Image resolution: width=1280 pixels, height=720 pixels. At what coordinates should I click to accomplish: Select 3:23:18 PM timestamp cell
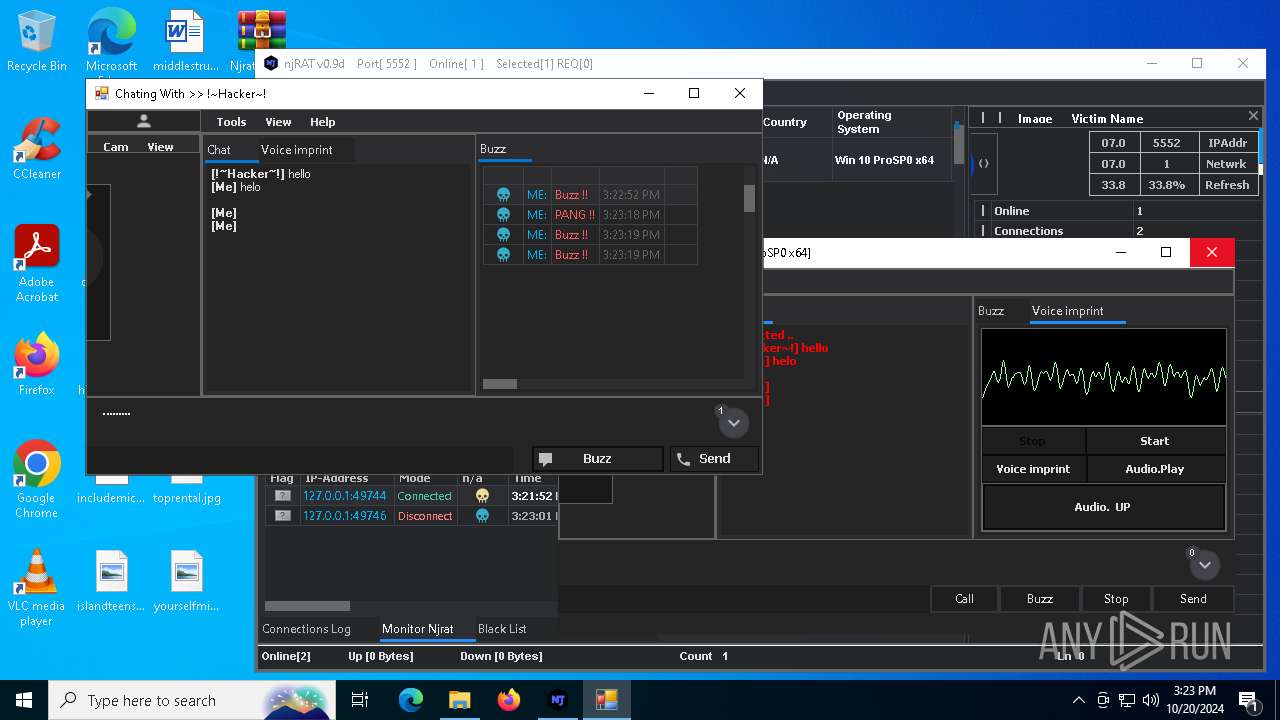click(631, 215)
